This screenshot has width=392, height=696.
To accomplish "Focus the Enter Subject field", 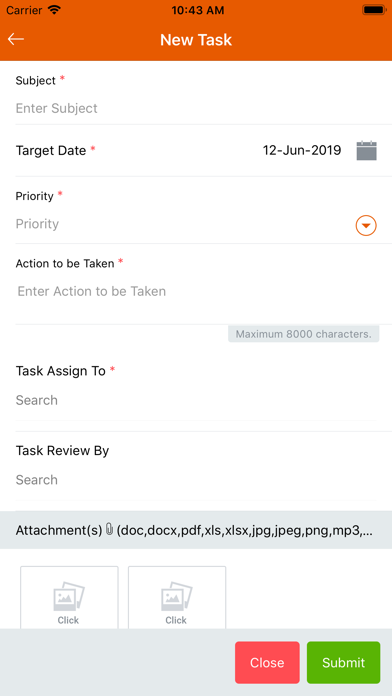I will (196, 108).
